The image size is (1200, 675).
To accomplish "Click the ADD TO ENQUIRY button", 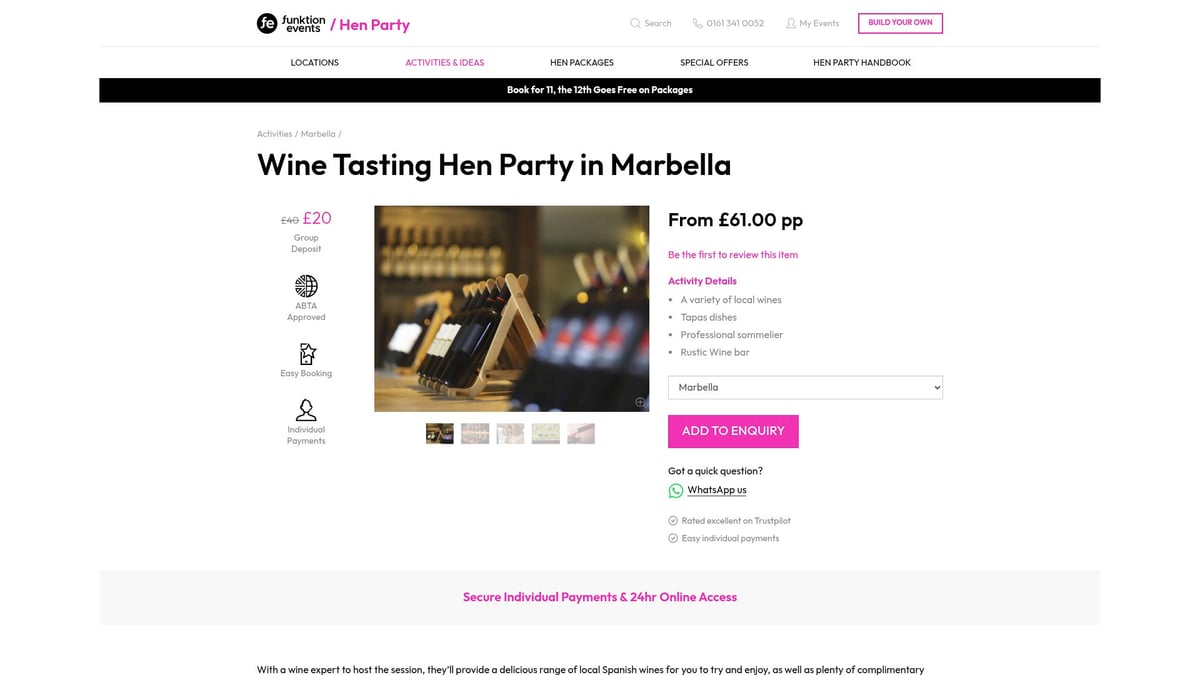I will (x=733, y=431).
